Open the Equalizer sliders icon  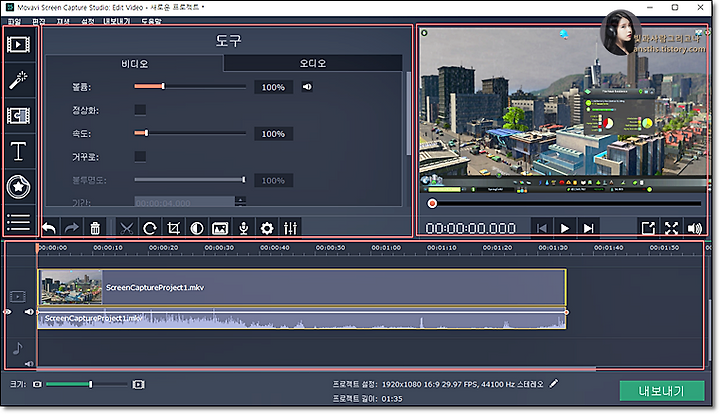point(290,228)
